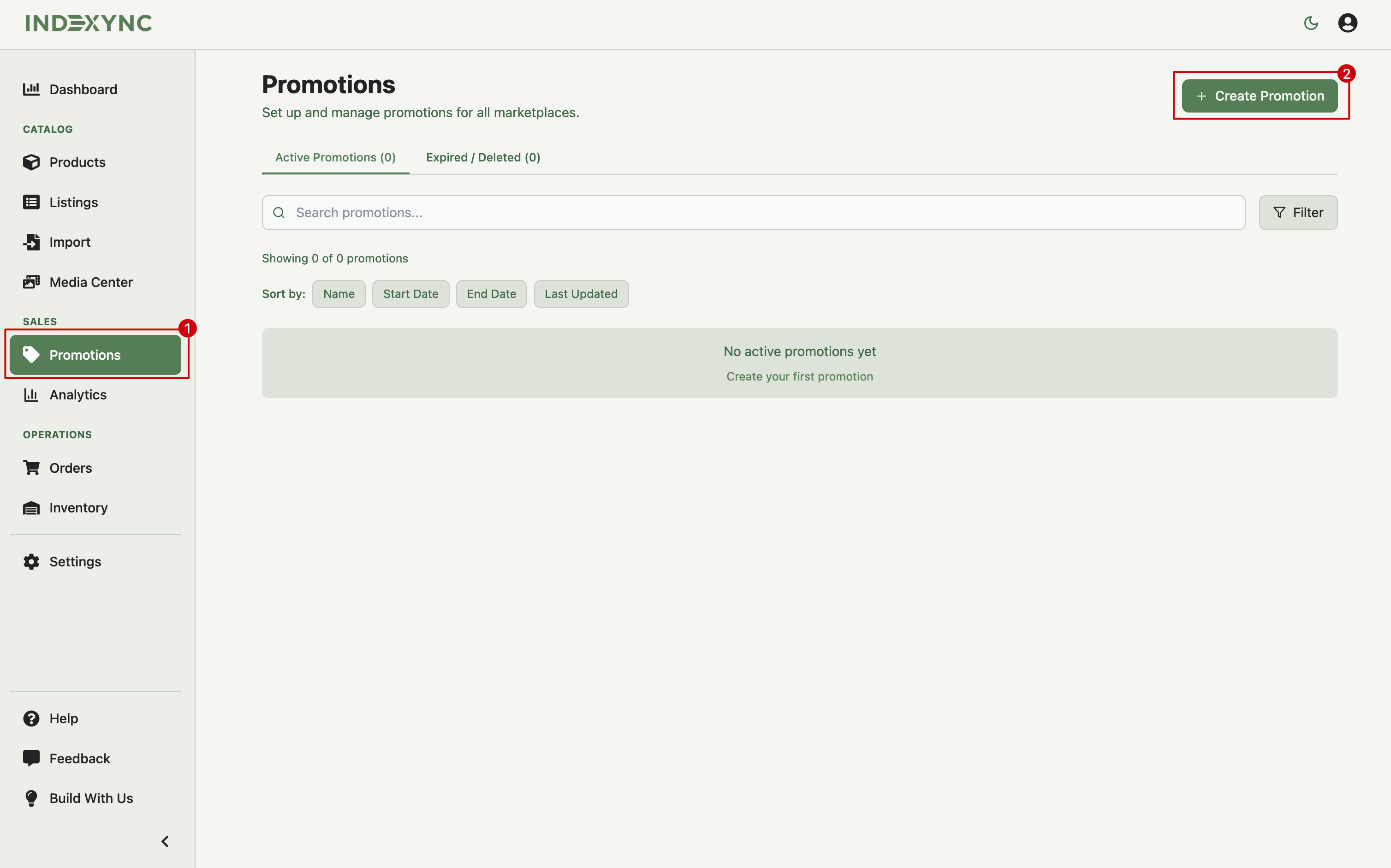Viewport: 1391px width, 868px height.
Task: Click the Indexync logo
Action: point(89,23)
